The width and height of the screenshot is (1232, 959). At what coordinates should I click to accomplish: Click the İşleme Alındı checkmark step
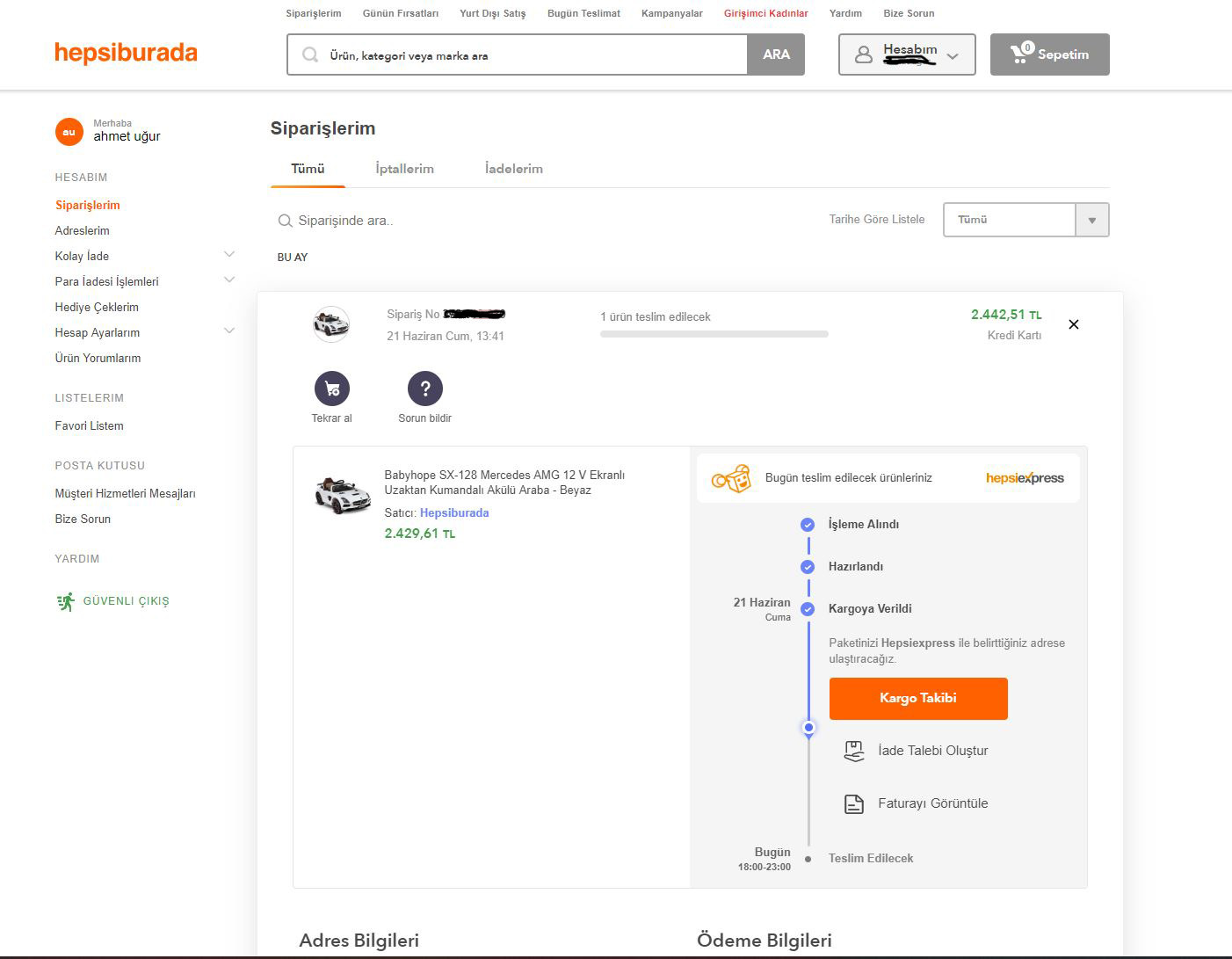[x=808, y=525]
